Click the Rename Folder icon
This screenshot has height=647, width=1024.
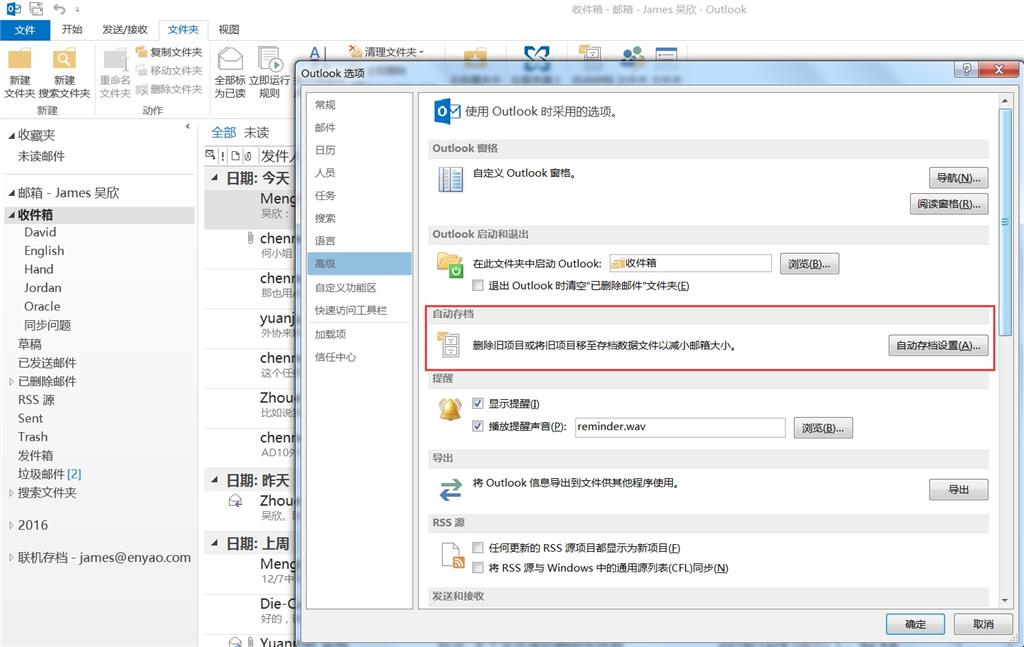[116, 60]
